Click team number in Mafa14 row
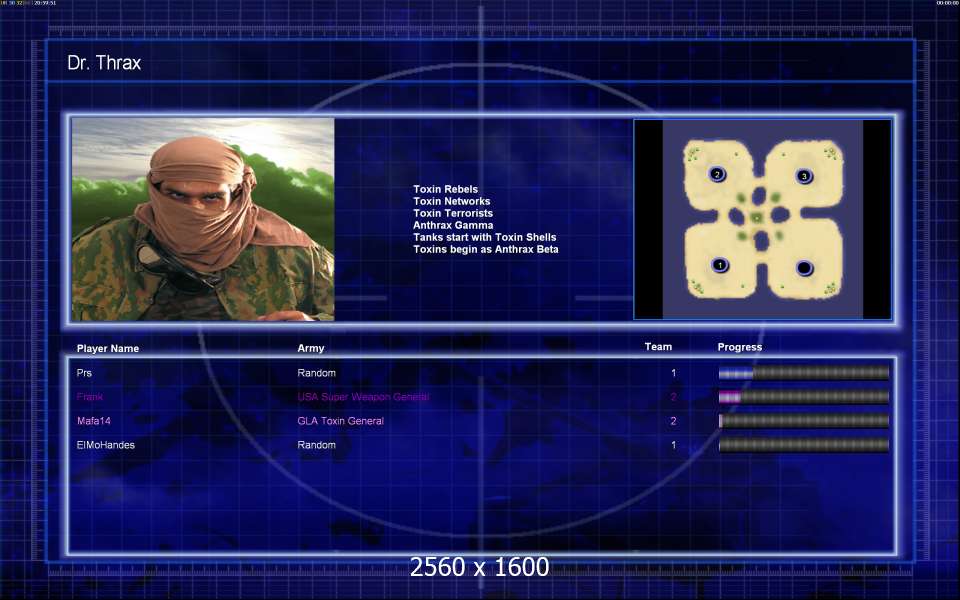 pyautogui.click(x=673, y=421)
